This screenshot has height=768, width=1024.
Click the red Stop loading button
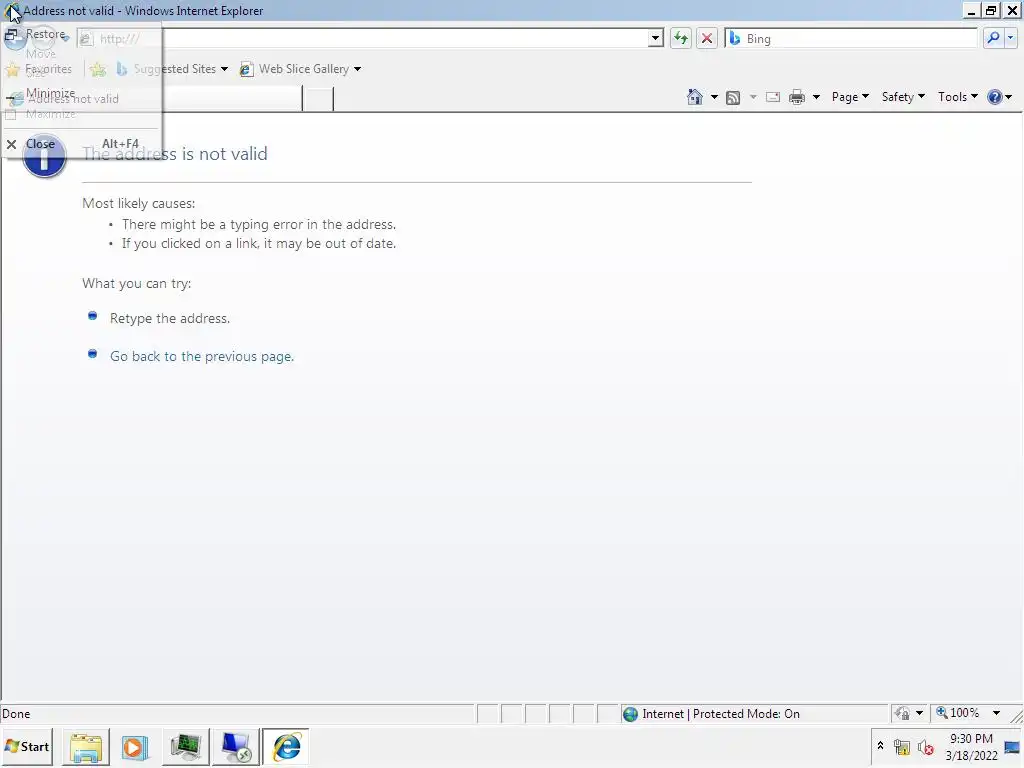pos(707,39)
